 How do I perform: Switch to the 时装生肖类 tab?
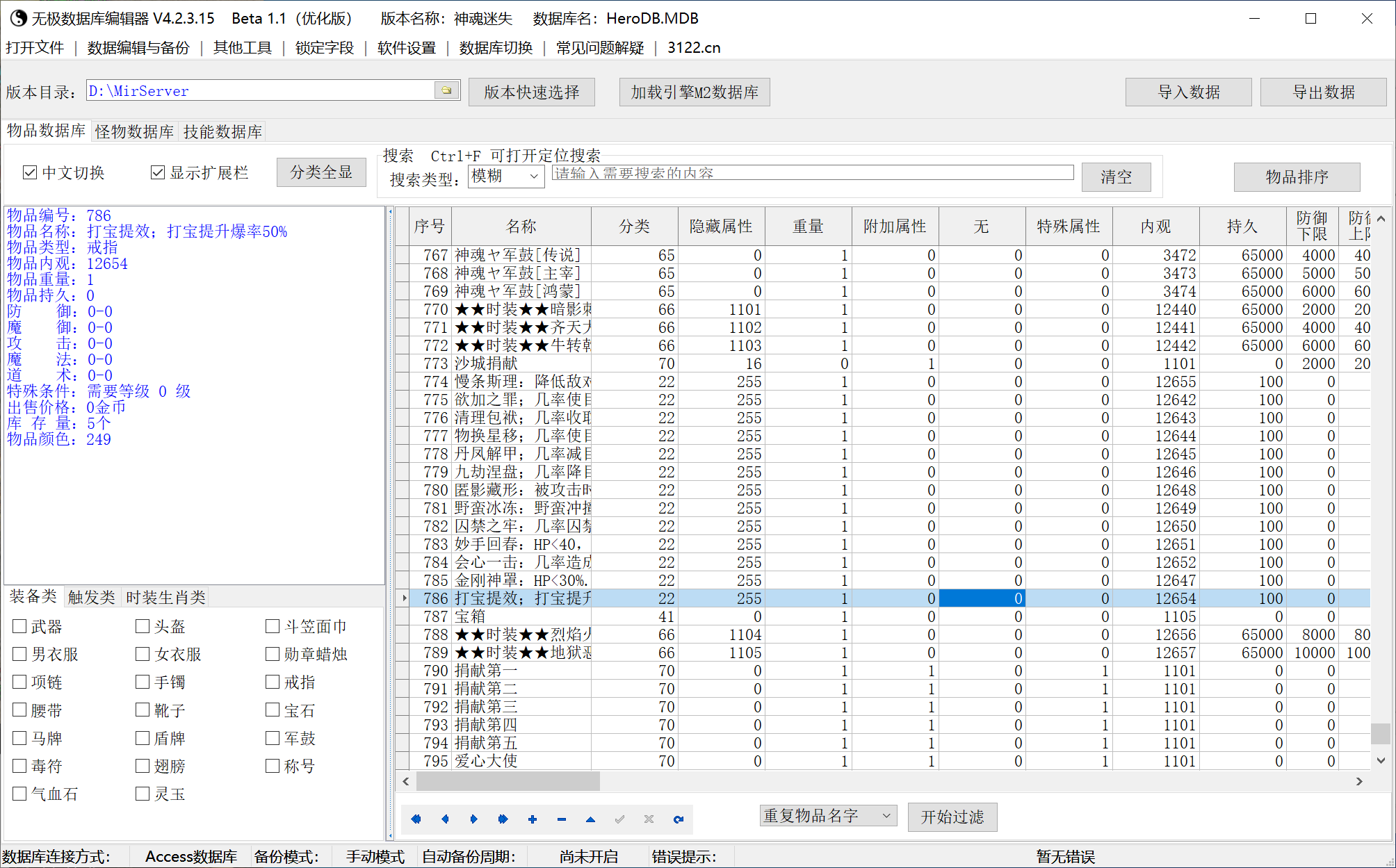click(x=165, y=598)
